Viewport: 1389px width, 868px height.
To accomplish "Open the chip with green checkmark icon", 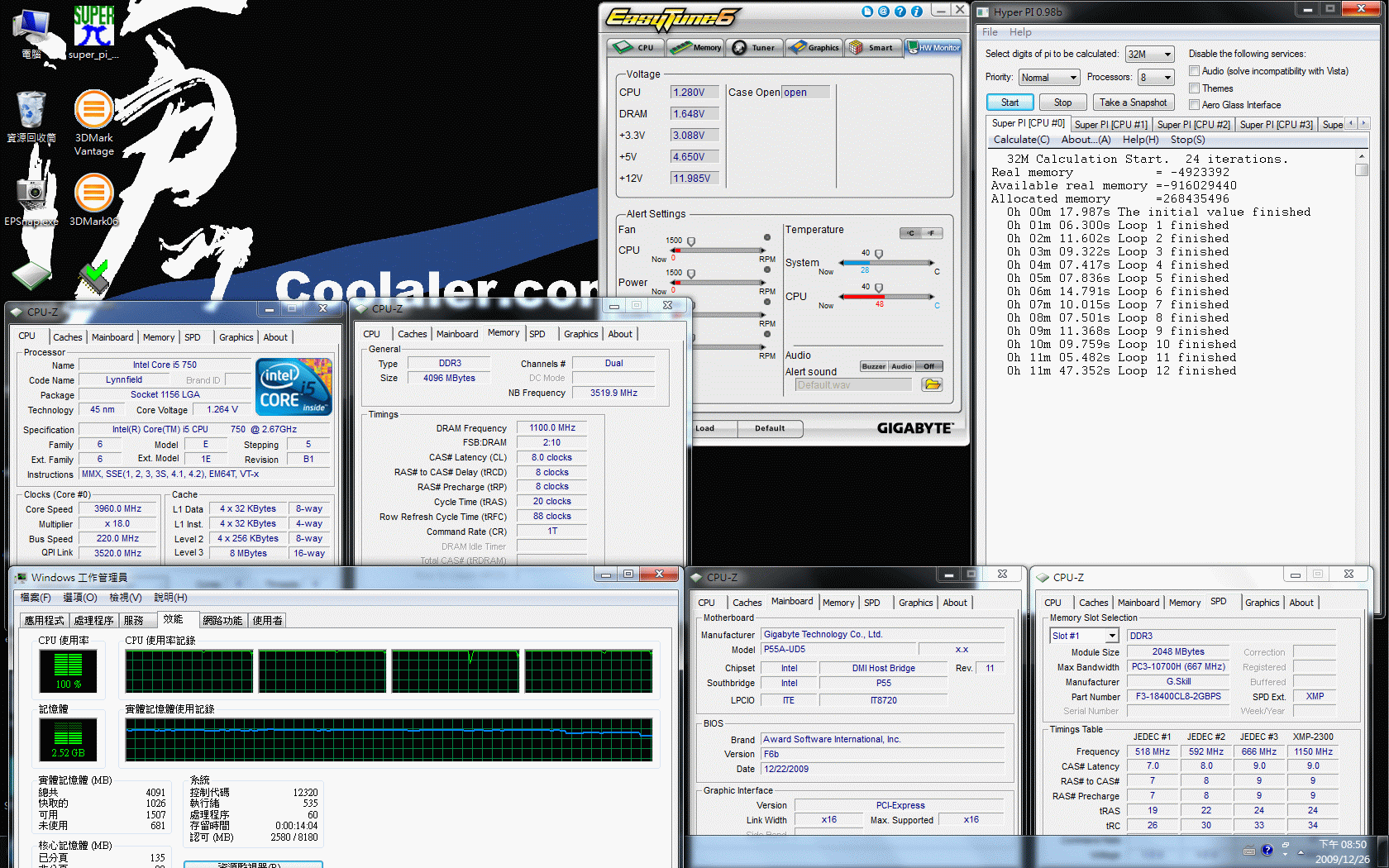I will click(x=93, y=278).
